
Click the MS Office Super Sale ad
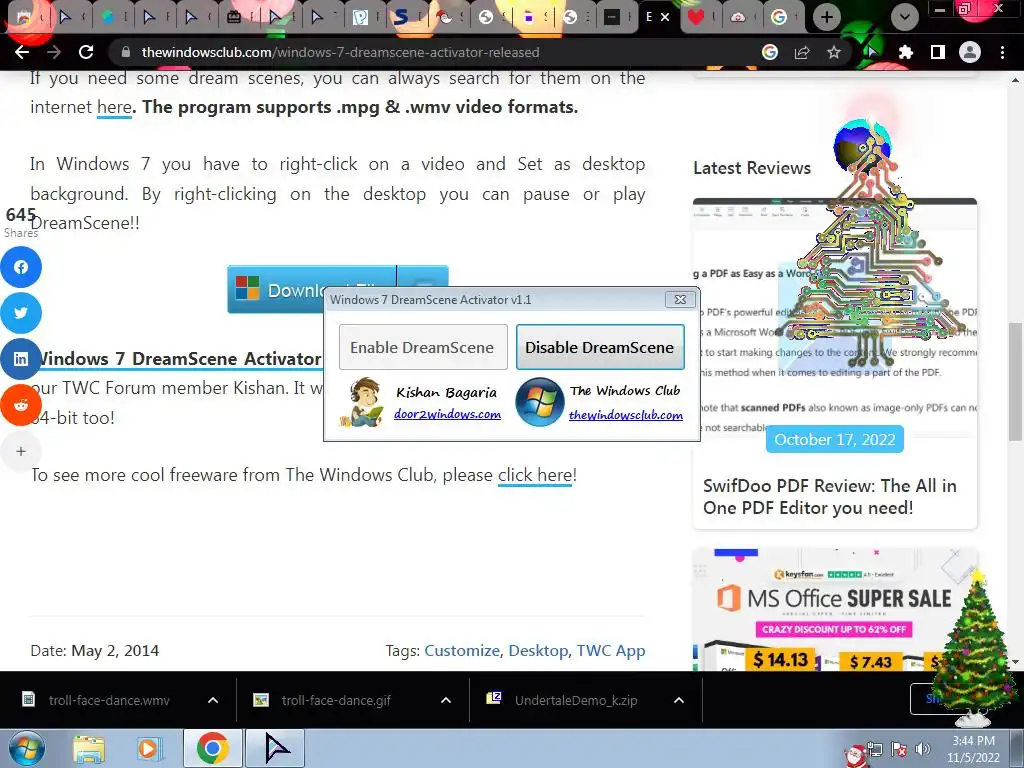tap(835, 609)
